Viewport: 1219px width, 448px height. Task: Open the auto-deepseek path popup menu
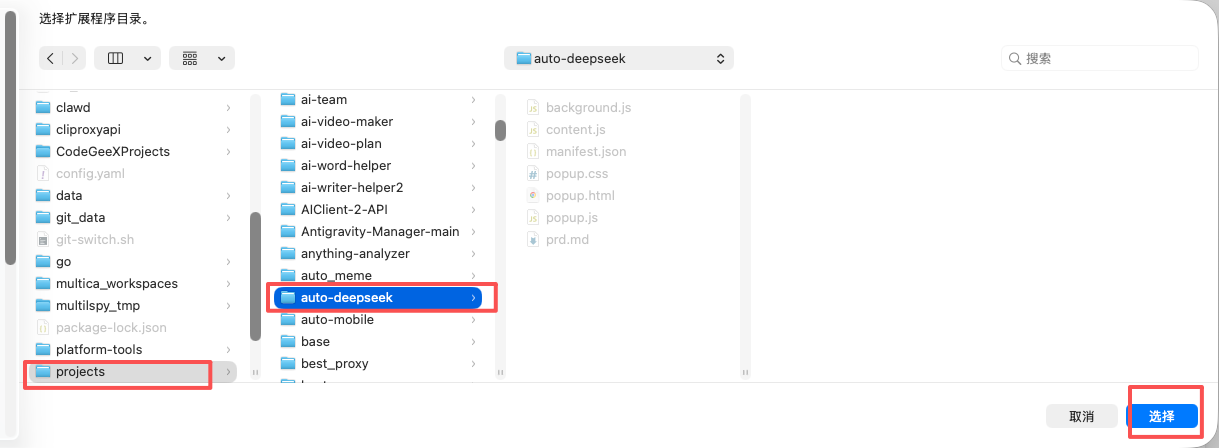(619, 59)
